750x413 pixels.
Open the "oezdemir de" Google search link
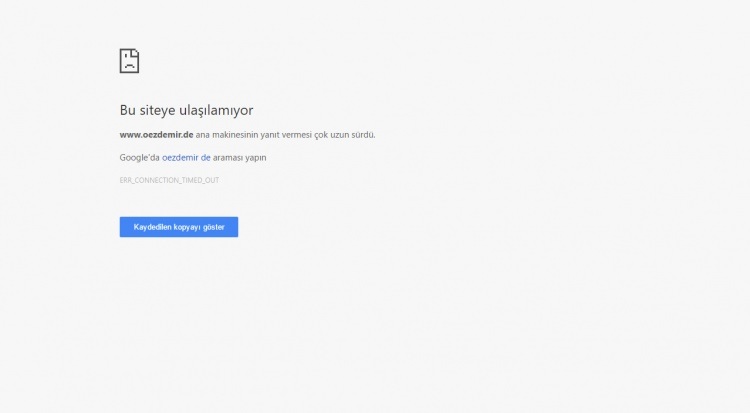(x=186, y=158)
